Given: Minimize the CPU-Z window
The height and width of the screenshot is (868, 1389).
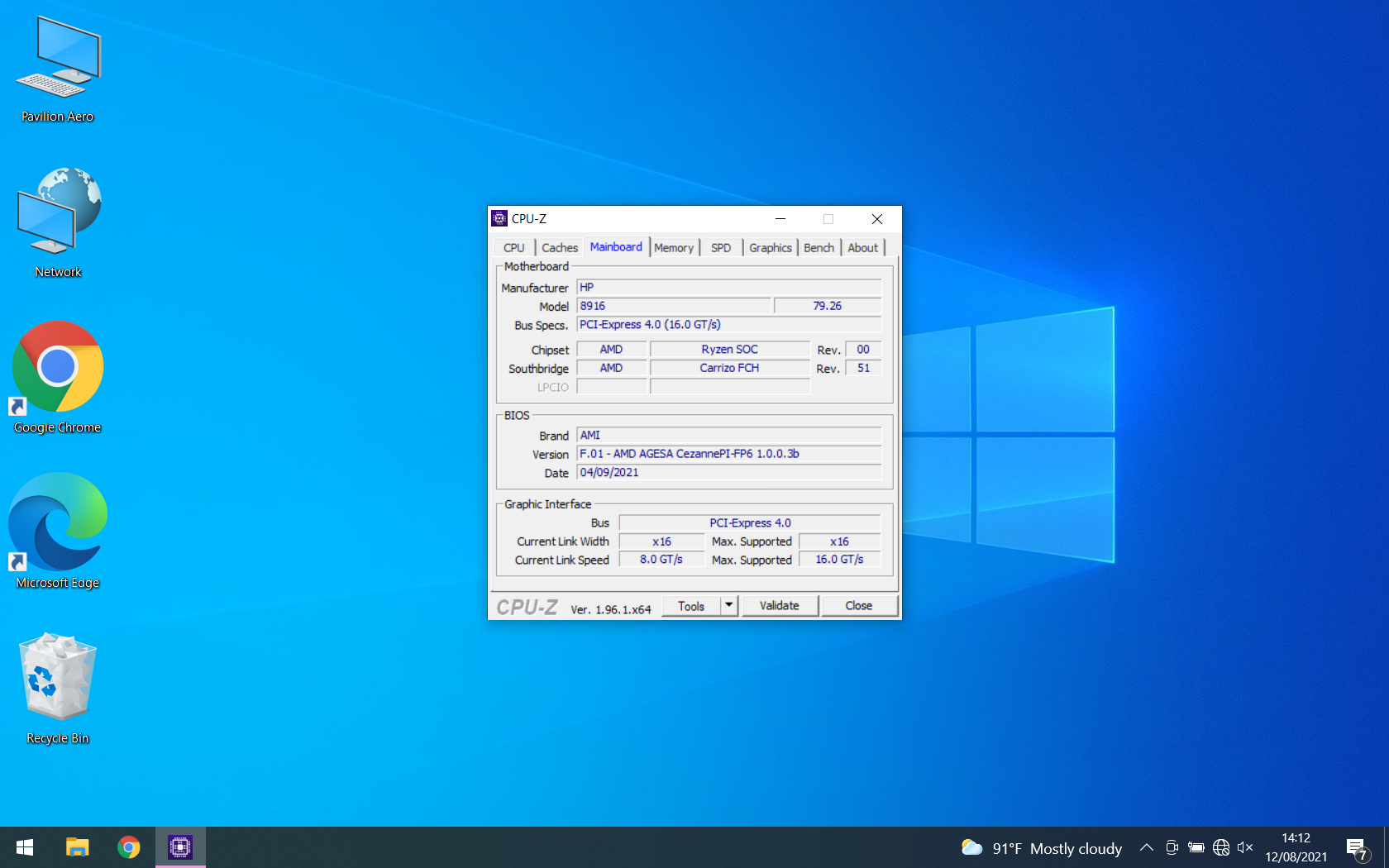Looking at the screenshot, I should (x=780, y=219).
